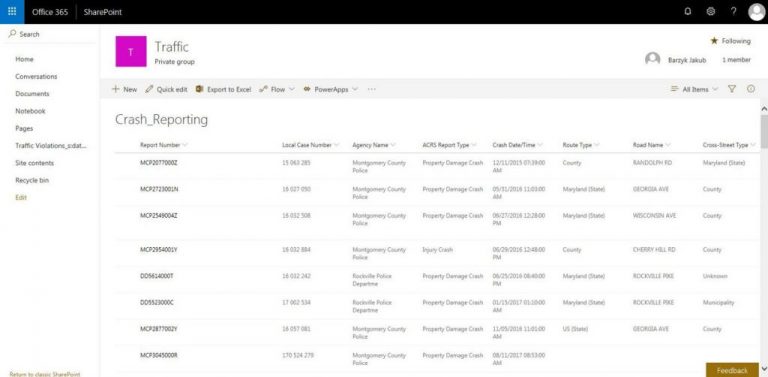Open the Flow dropdown

pyautogui.click(x=277, y=89)
